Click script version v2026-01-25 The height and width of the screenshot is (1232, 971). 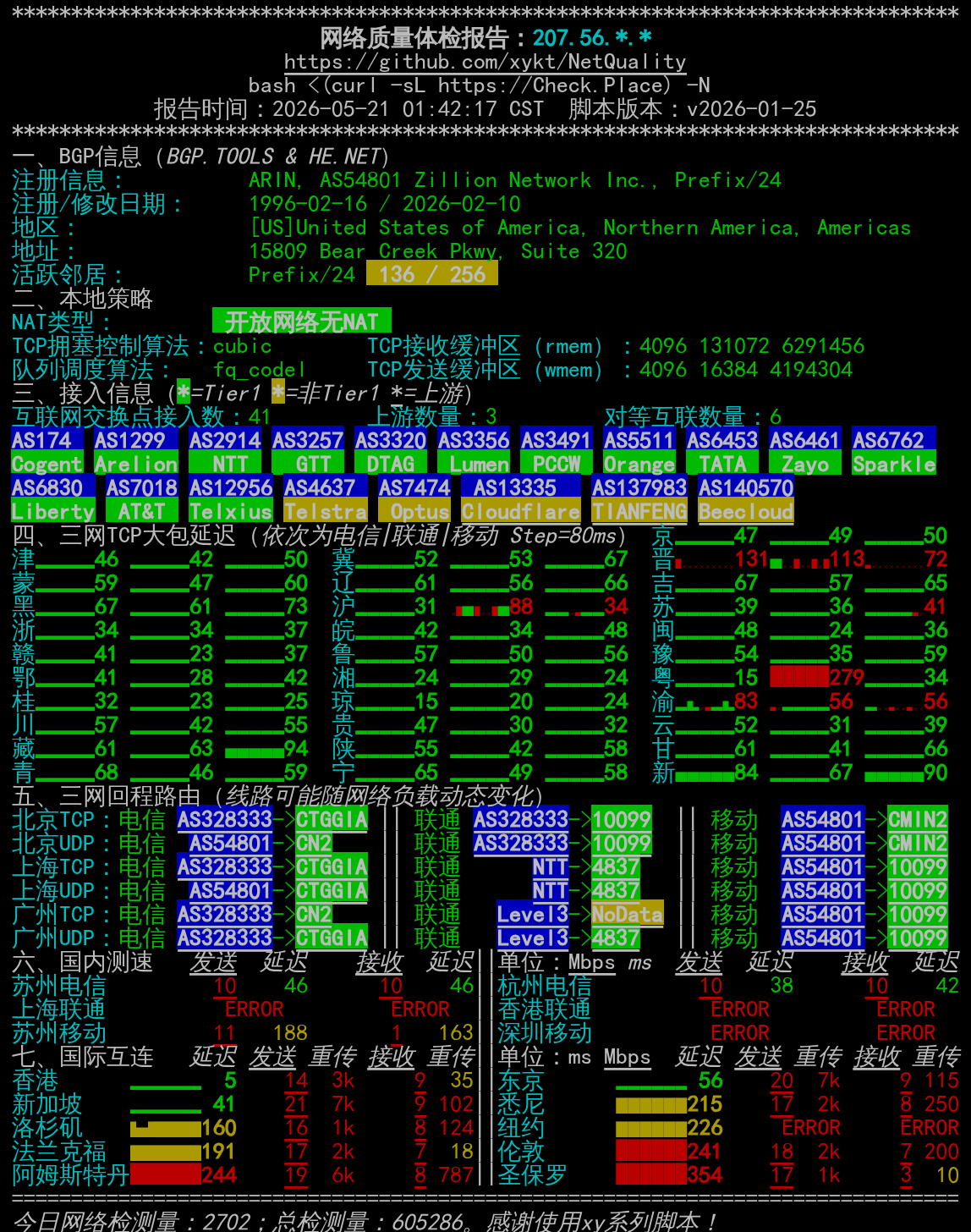752,109
